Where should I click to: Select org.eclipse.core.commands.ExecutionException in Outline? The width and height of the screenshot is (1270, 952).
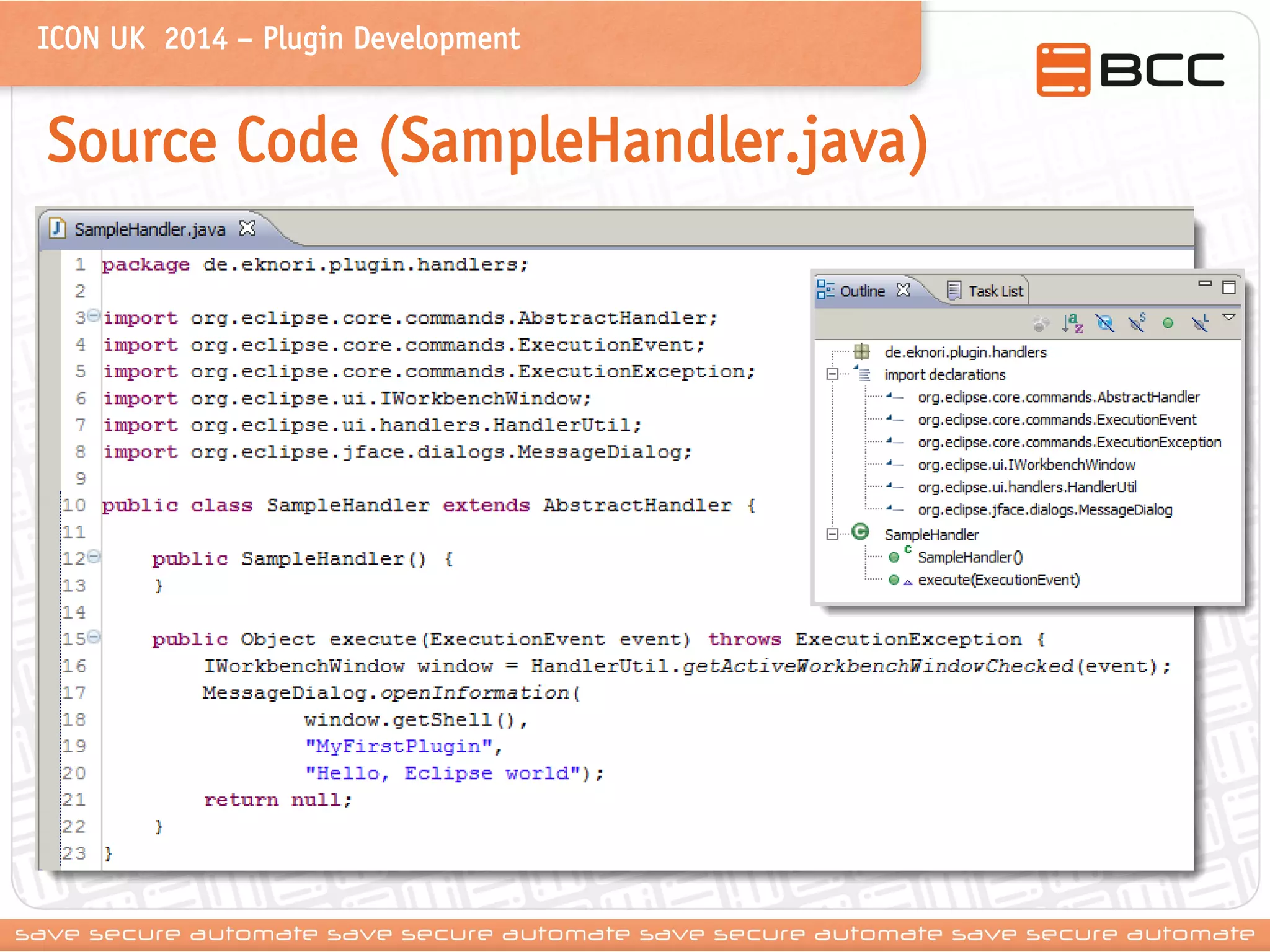click(1069, 443)
